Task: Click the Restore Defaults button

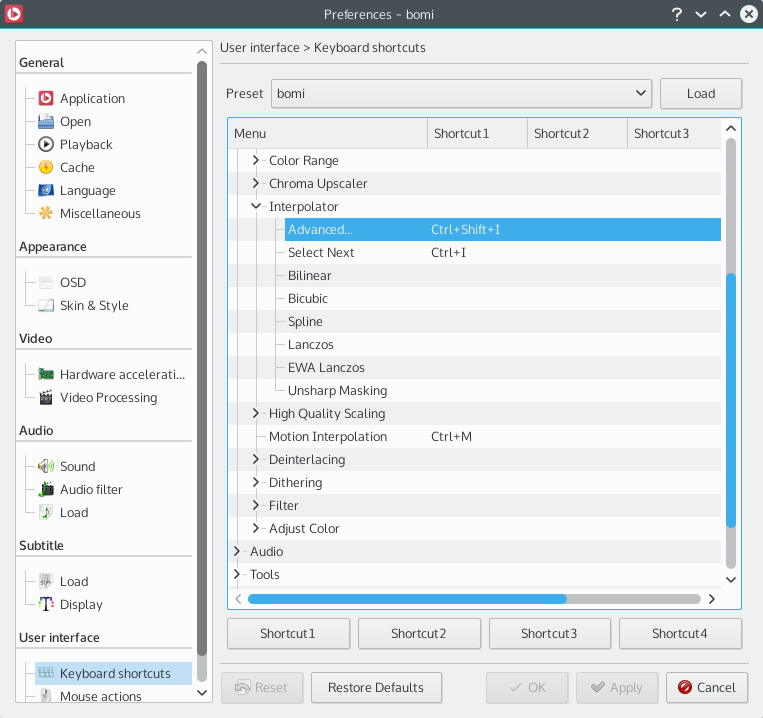Action: (375, 687)
